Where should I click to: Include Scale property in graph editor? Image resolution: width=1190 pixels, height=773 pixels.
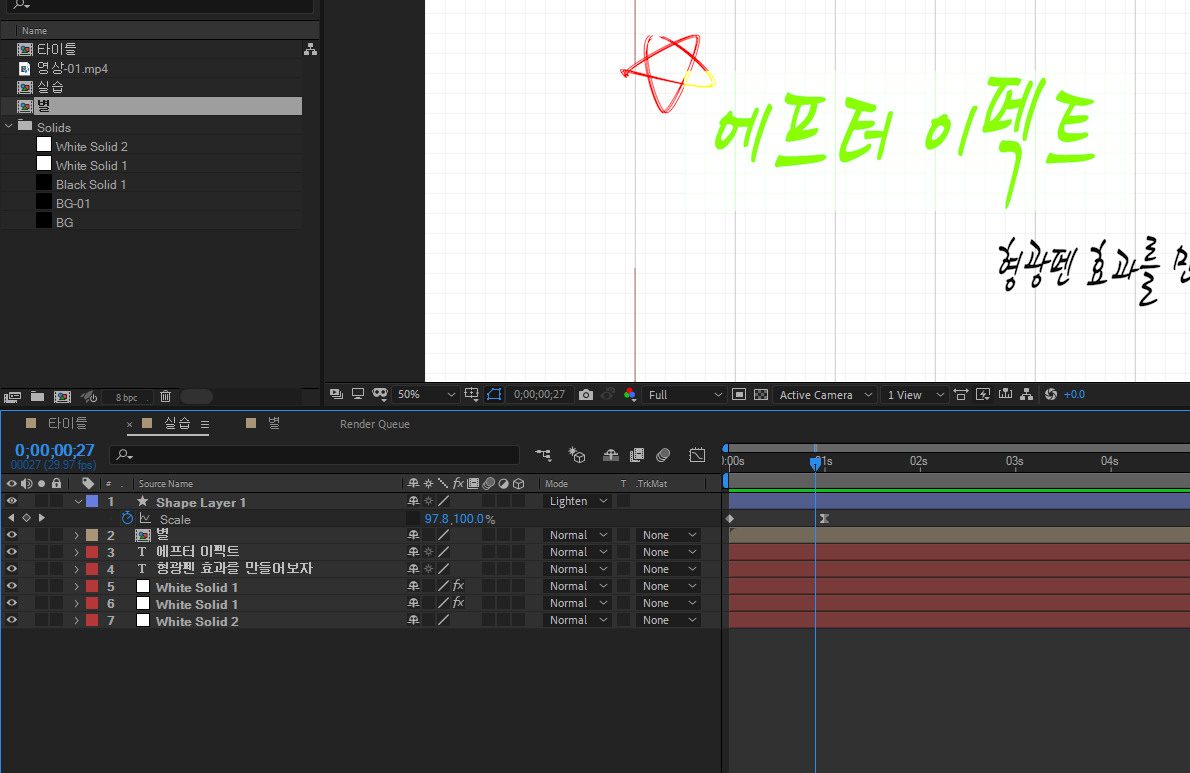point(145,519)
